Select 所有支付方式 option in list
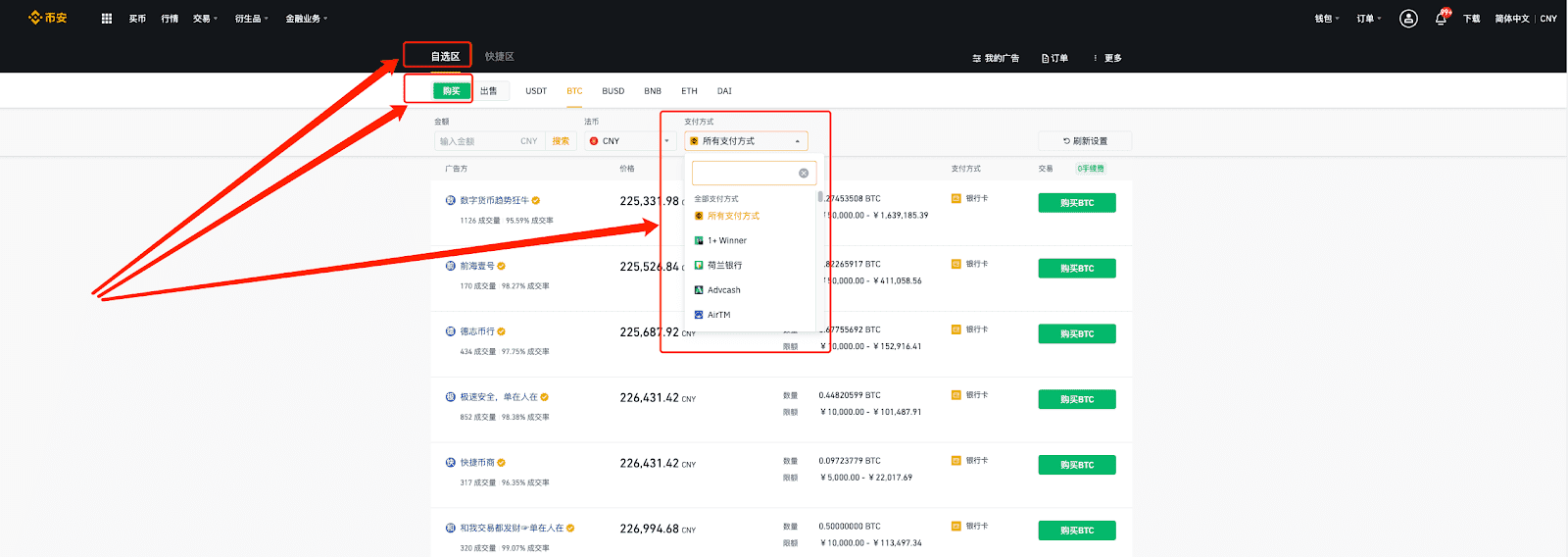The height and width of the screenshot is (557, 1568). (733, 216)
